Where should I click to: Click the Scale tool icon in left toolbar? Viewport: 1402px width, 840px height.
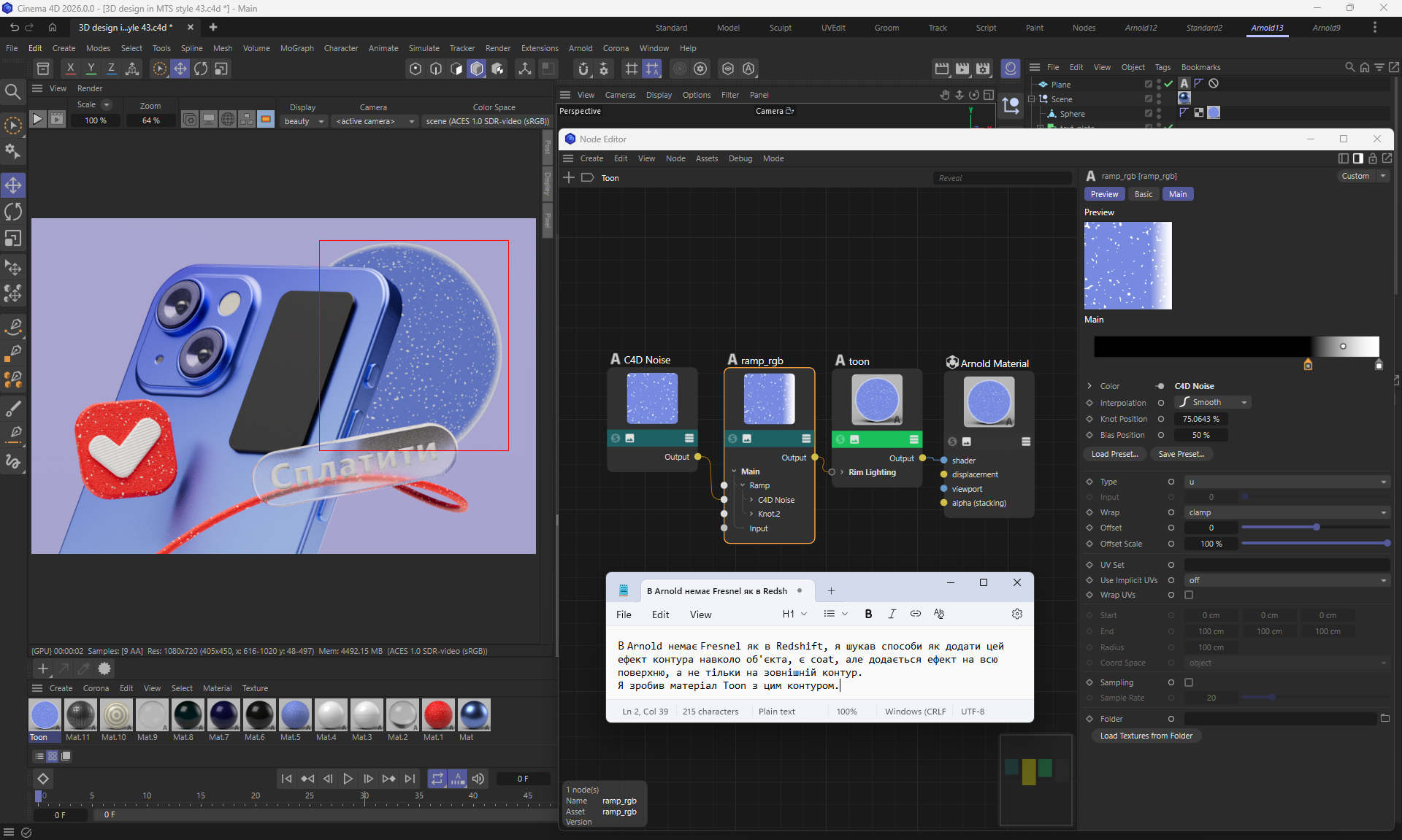point(13,239)
